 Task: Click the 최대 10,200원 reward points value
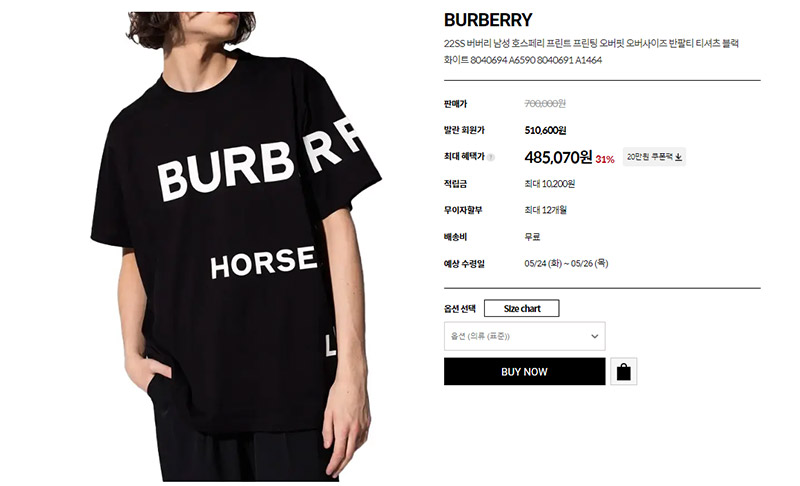pos(549,184)
